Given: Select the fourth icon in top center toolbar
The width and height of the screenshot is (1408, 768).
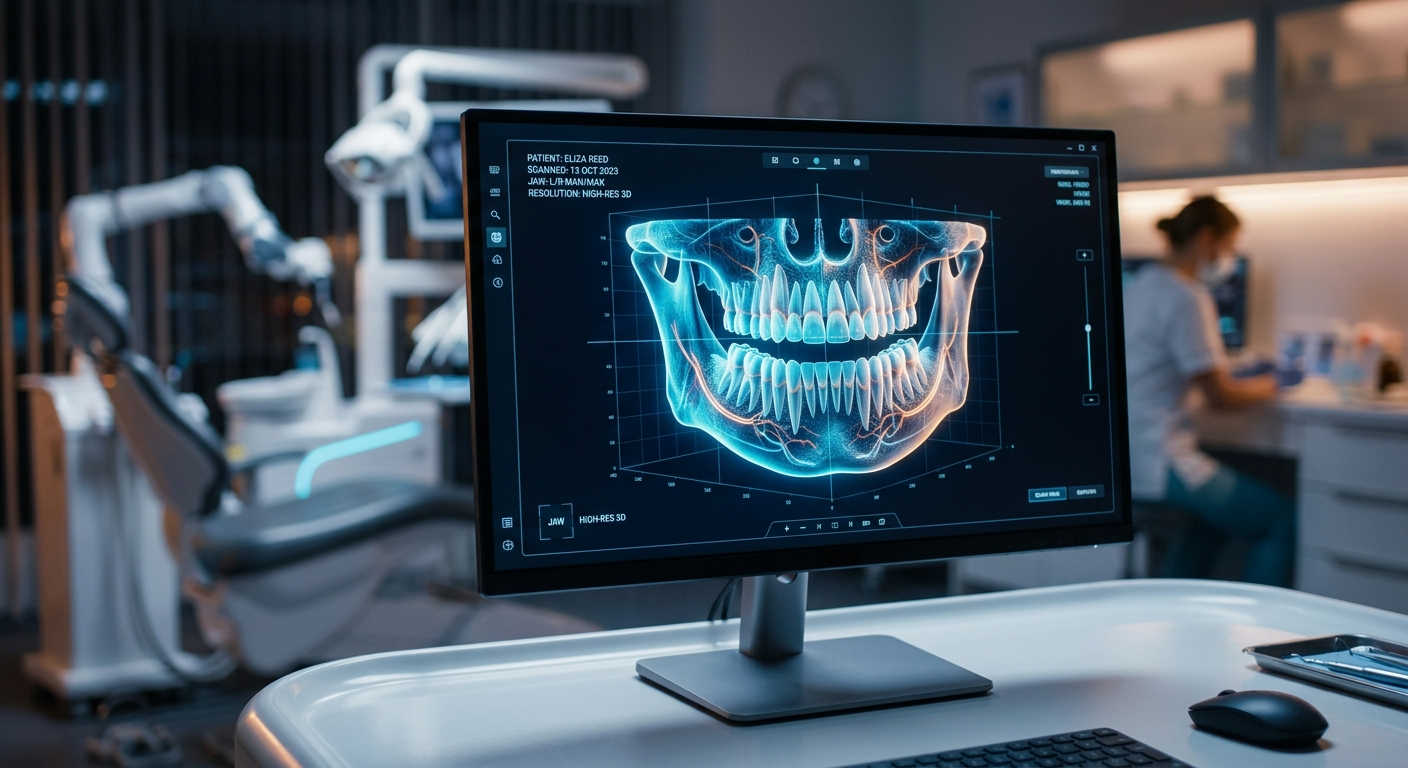Looking at the screenshot, I should coord(837,161).
